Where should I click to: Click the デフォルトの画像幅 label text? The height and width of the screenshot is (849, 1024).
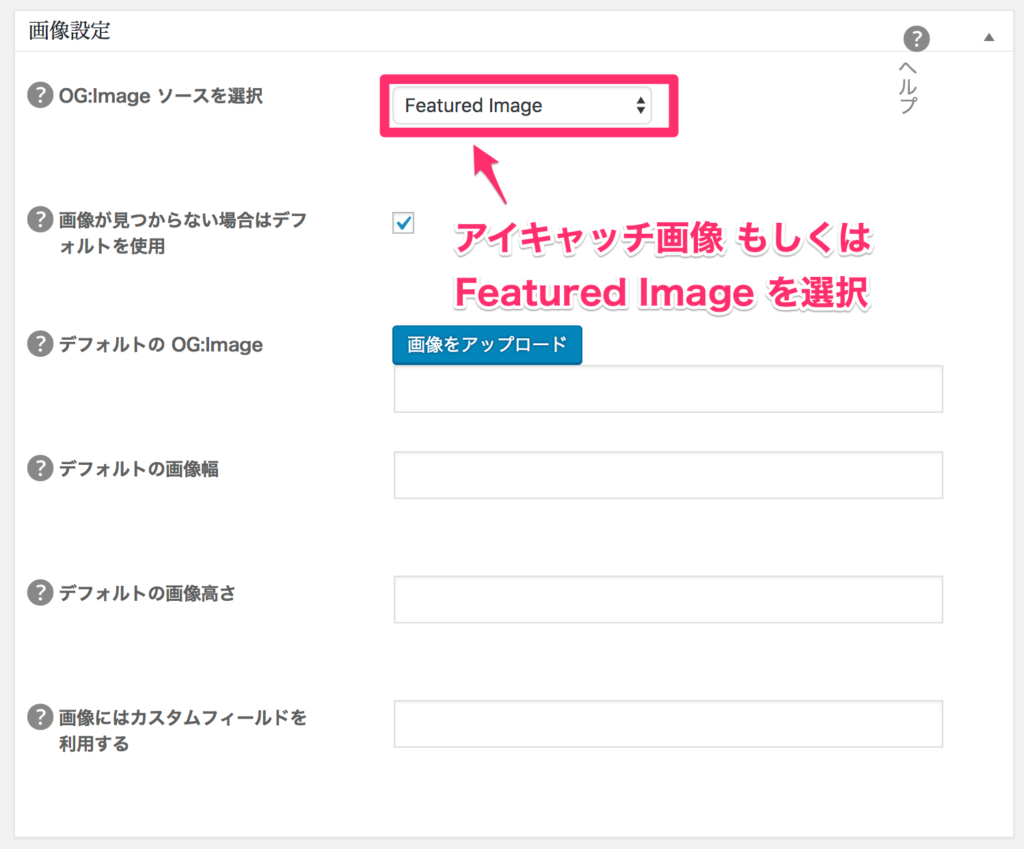point(138,469)
